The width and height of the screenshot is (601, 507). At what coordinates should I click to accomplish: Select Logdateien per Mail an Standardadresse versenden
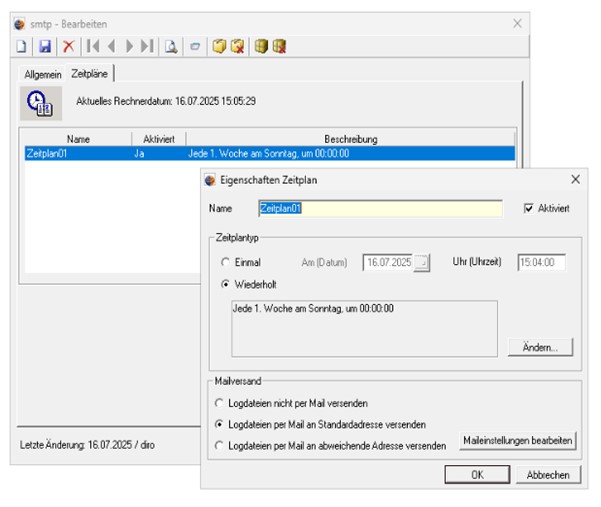(219, 425)
